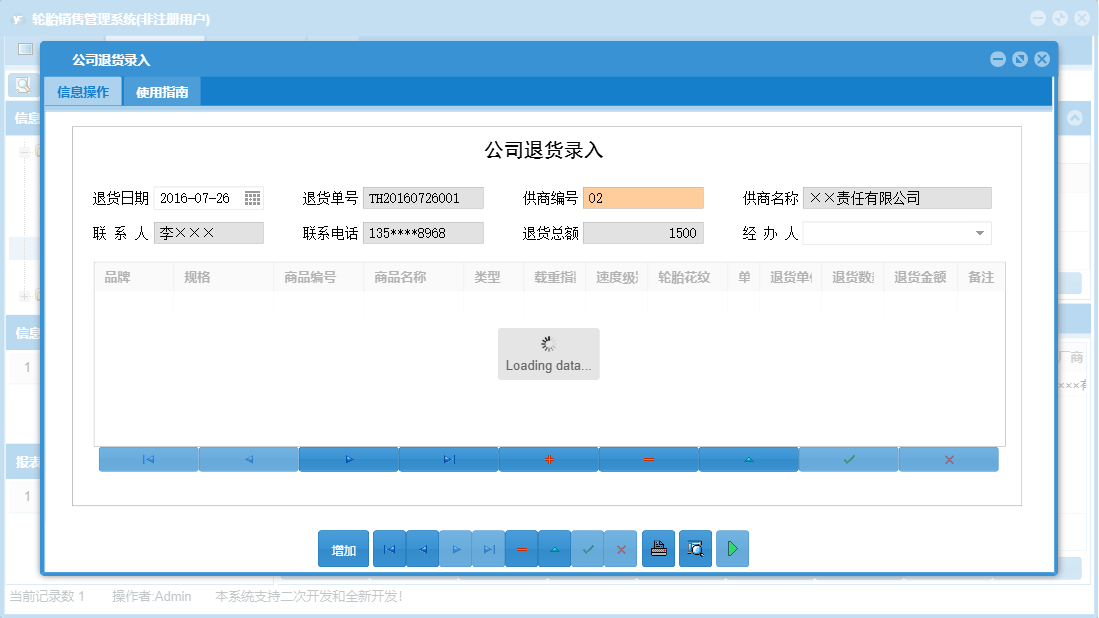Click the green checkmark confirm icon
1099x618 pixels.
(x=848, y=459)
